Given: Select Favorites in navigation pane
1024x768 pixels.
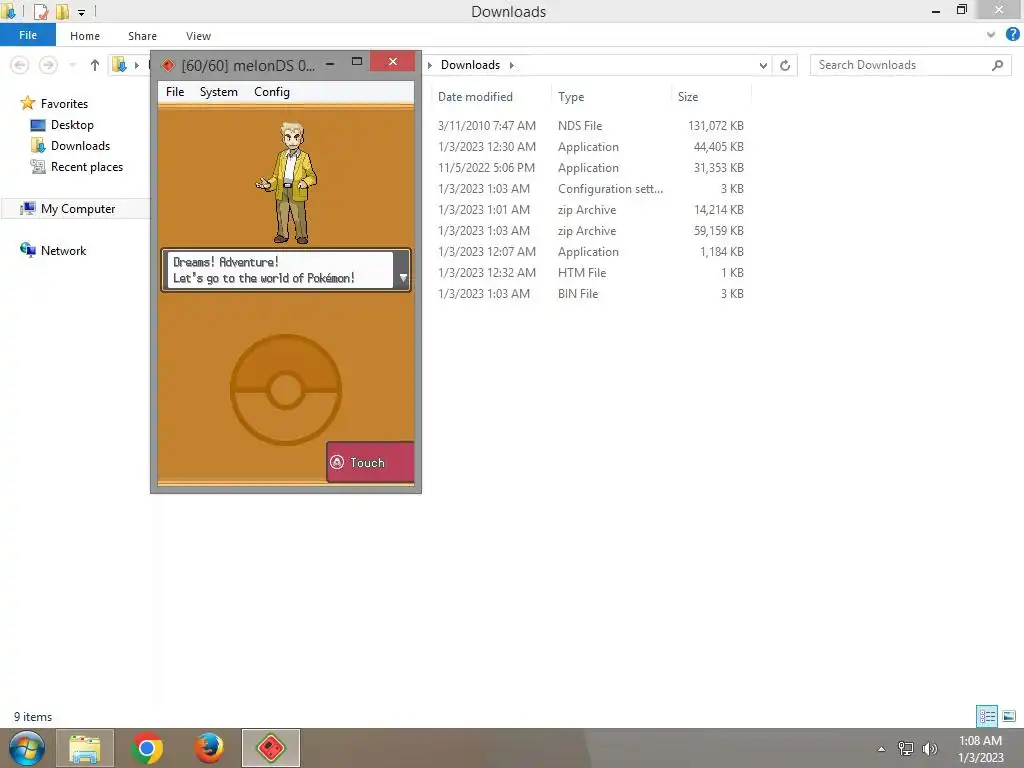Looking at the screenshot, I should point(64,103).
